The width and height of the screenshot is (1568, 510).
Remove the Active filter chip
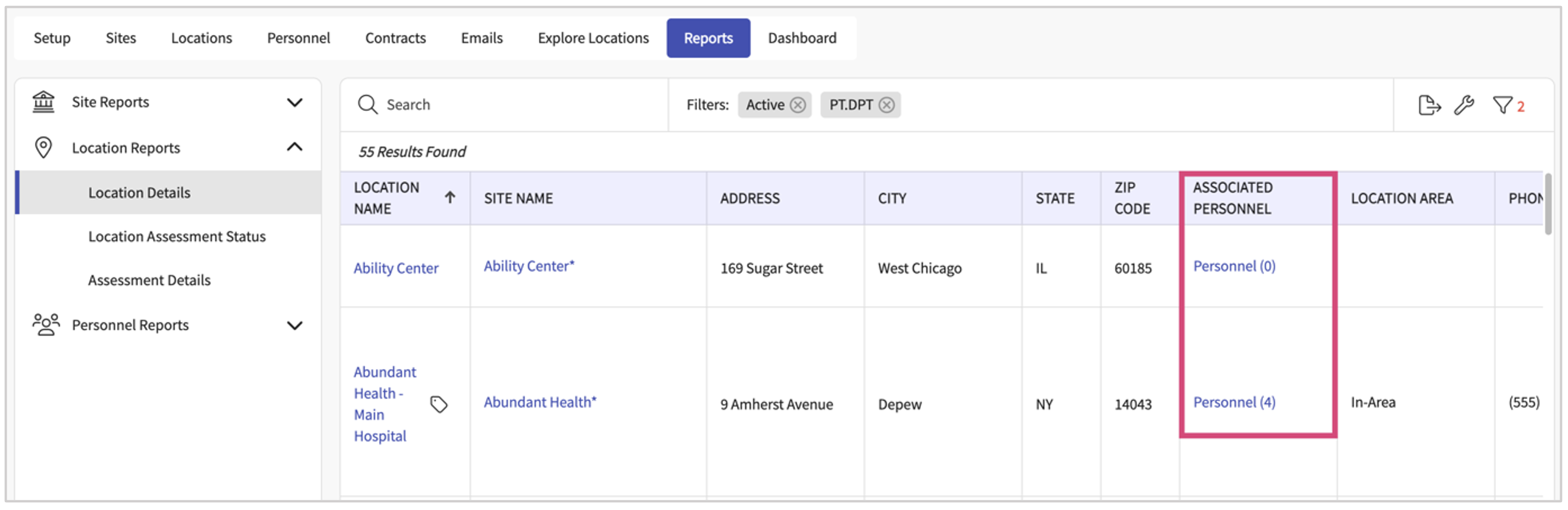click(798, 105)
